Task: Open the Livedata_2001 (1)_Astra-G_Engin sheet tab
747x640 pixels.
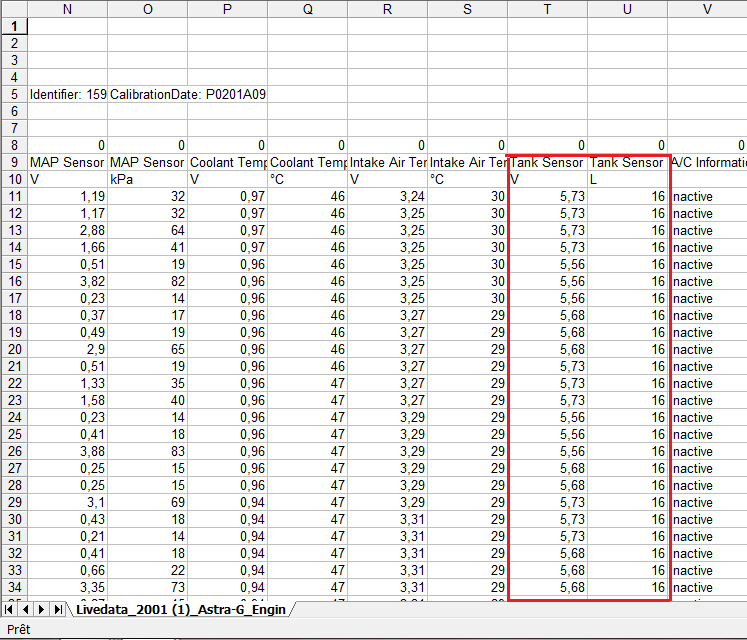Action: click(x=180, y=608)
